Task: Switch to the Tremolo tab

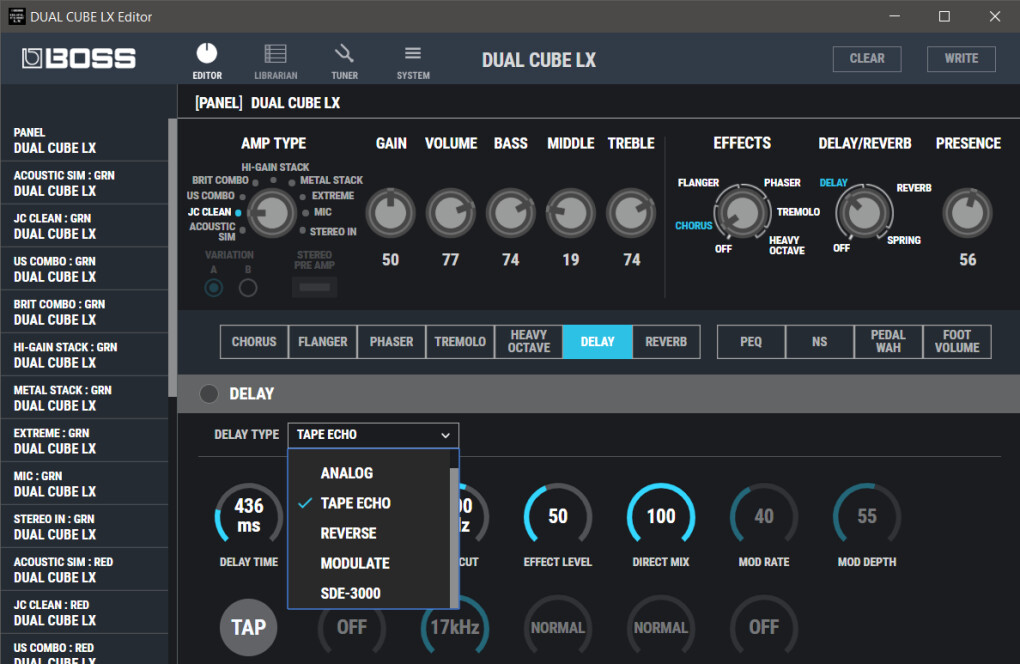Action: pos(460,341)
